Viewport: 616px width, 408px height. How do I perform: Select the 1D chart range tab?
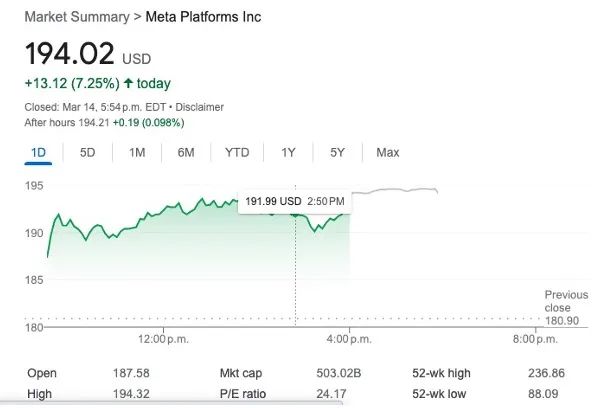click(x=39, y=152)
